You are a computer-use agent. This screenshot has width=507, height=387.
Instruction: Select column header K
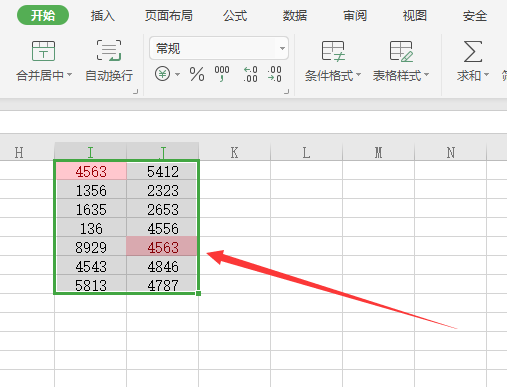point(234,152)
